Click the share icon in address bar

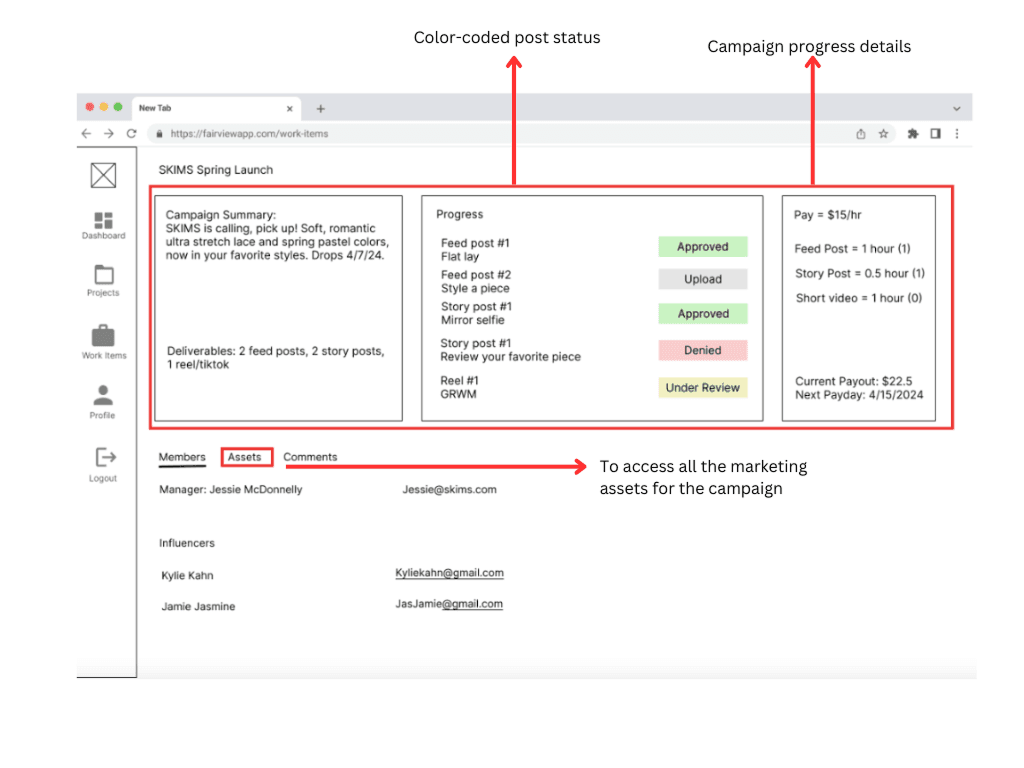861,134
